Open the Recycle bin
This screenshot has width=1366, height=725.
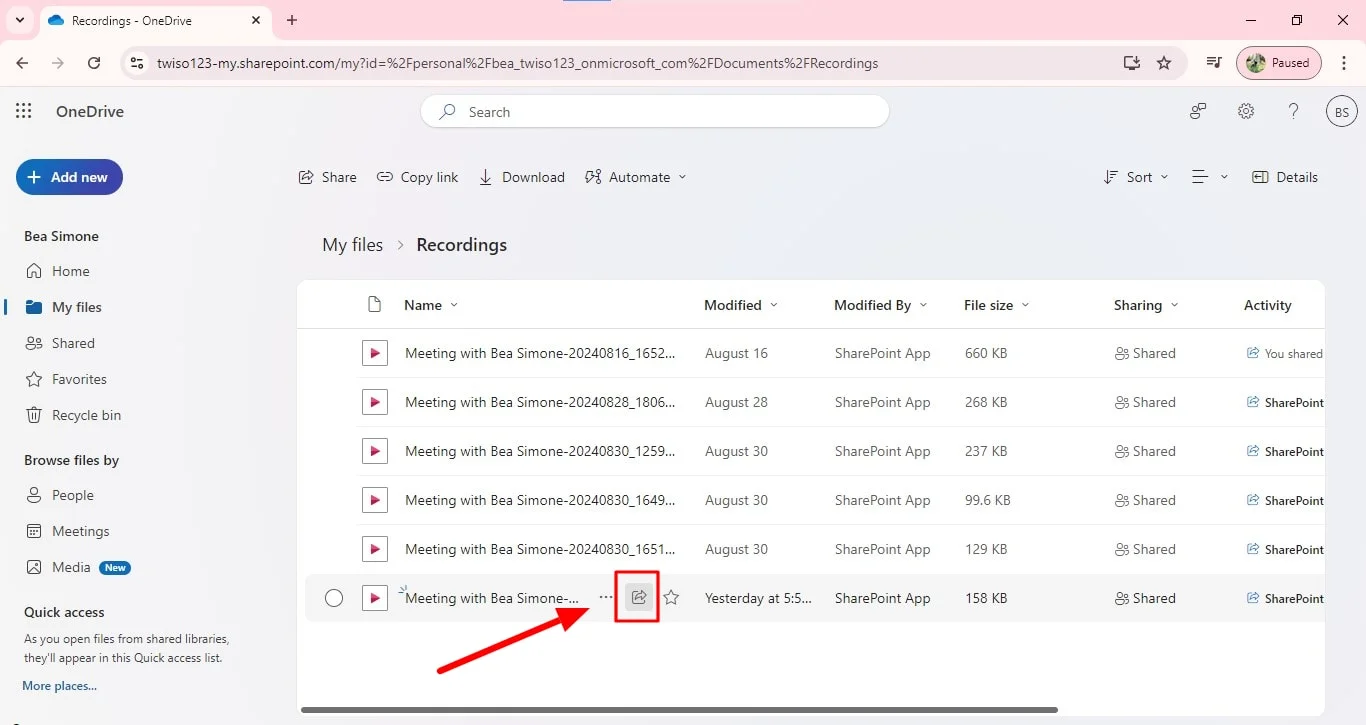[x=73, y=415]
